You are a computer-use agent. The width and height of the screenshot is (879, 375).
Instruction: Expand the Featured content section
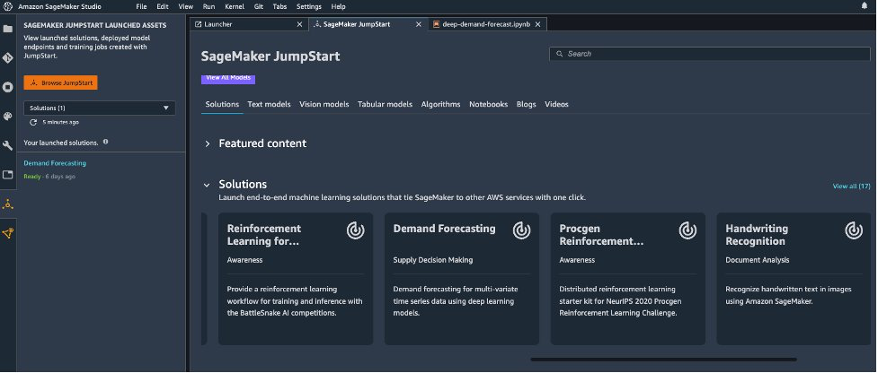pos(207,143)
